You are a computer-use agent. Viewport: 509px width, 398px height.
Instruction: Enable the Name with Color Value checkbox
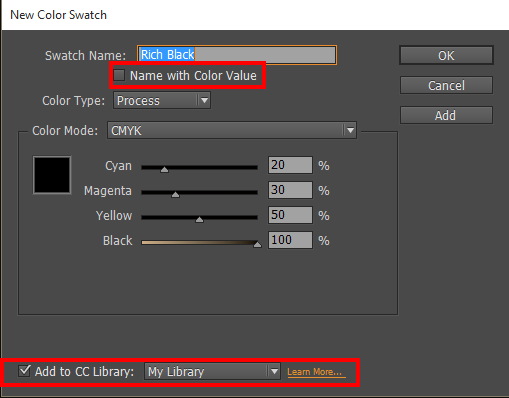119,75
